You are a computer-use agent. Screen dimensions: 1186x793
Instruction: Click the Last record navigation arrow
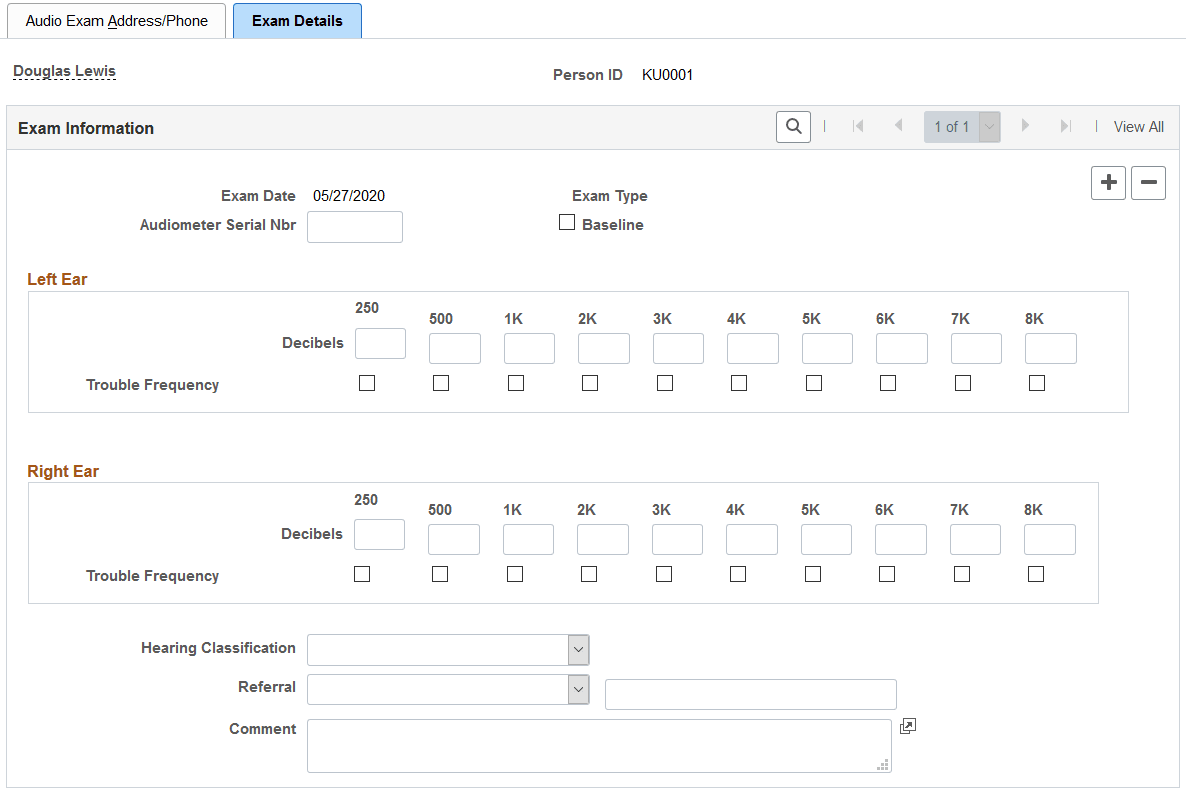click(x=1065, y=126)
